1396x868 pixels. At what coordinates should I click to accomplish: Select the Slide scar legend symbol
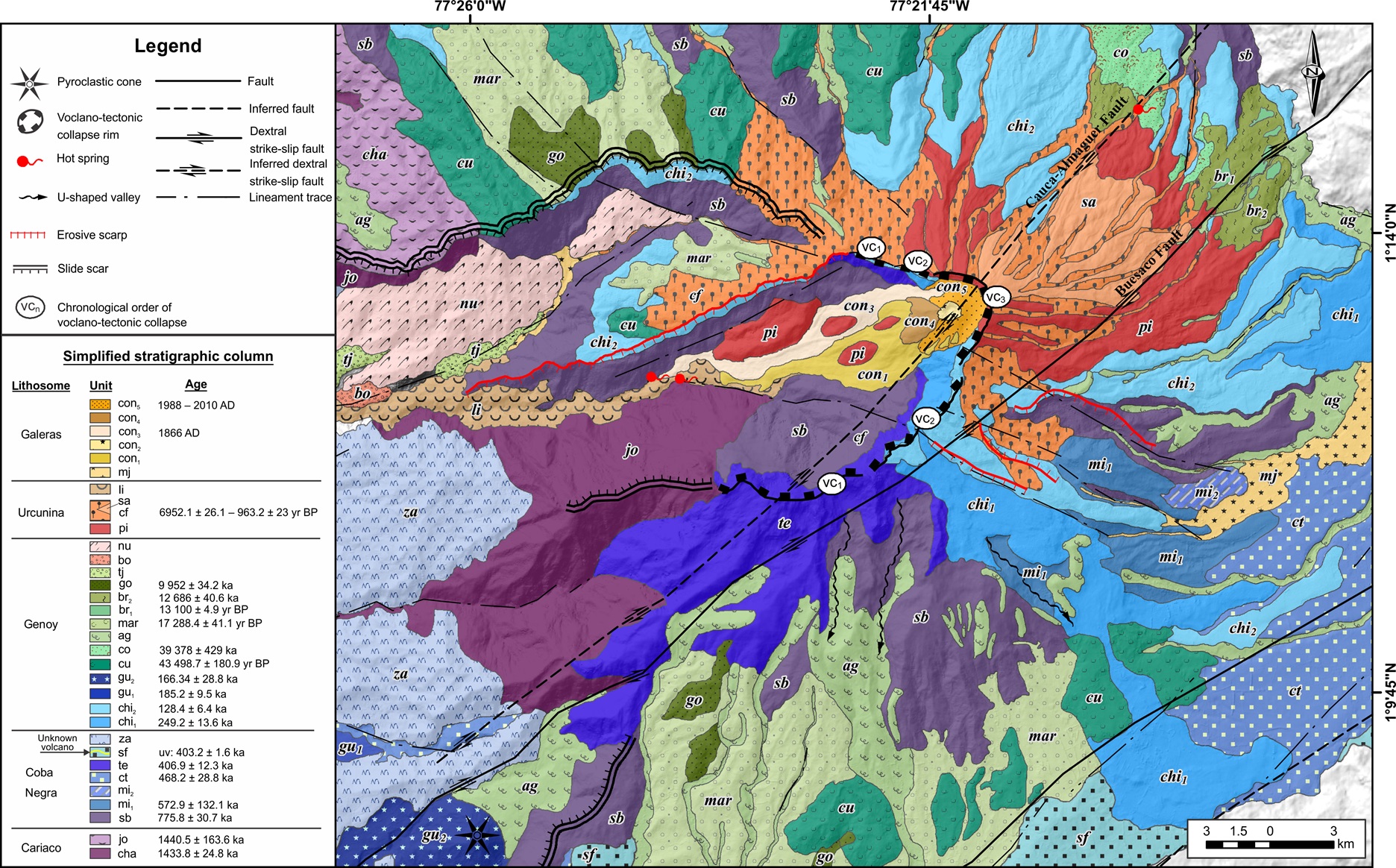(30, 269)
